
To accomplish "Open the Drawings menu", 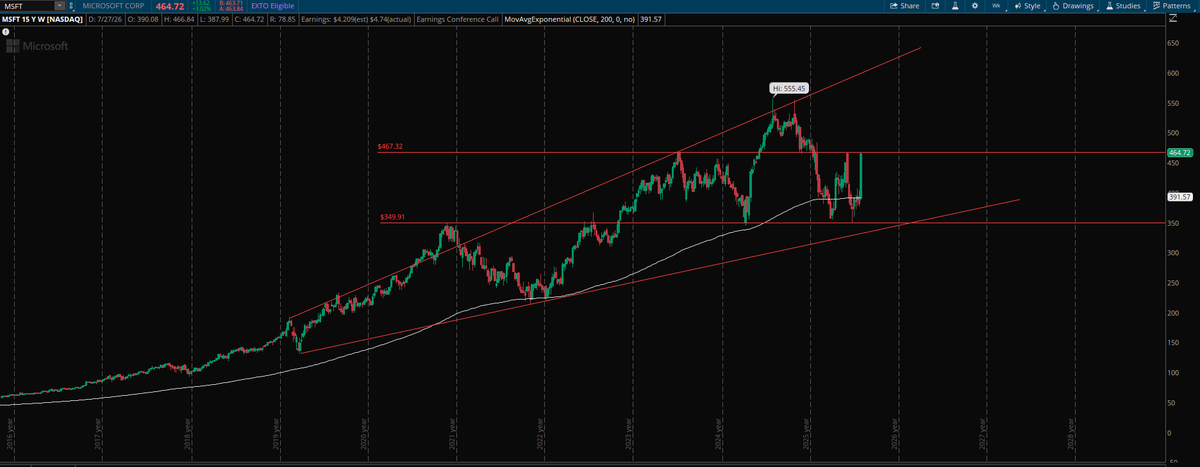I will click(1073, 6).
